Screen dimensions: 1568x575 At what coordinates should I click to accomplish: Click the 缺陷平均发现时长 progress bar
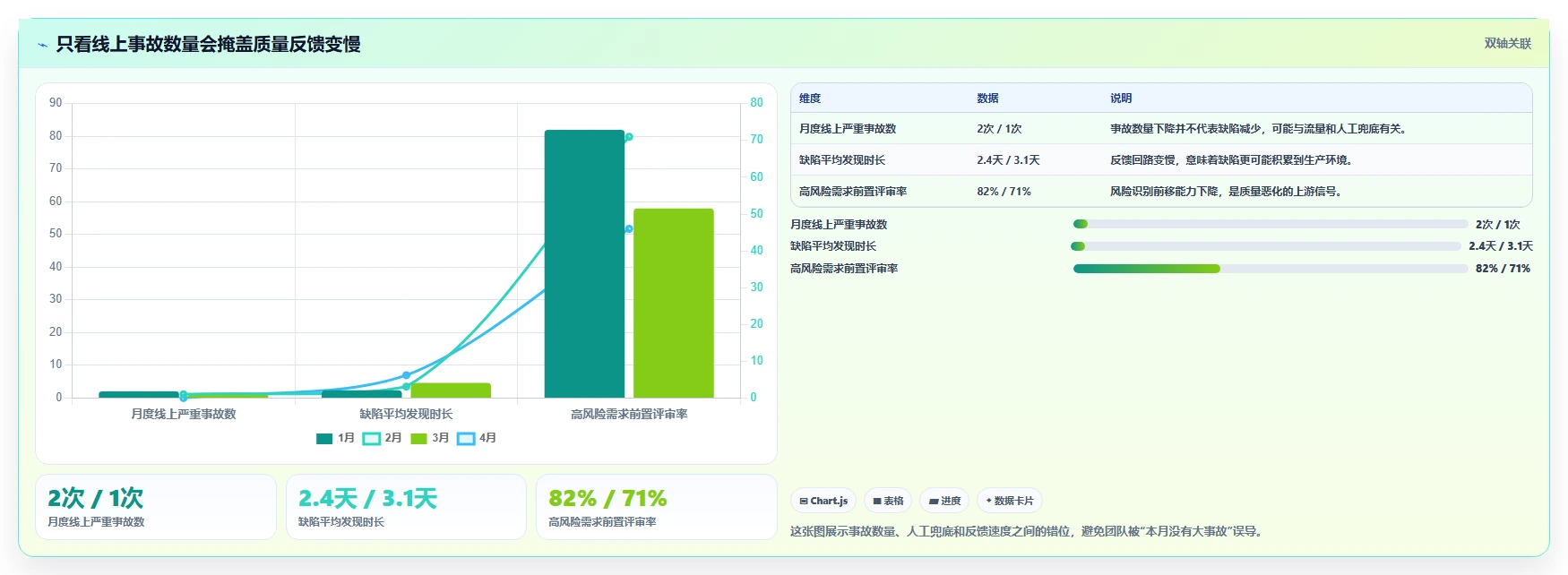[x=1266, y=246]
